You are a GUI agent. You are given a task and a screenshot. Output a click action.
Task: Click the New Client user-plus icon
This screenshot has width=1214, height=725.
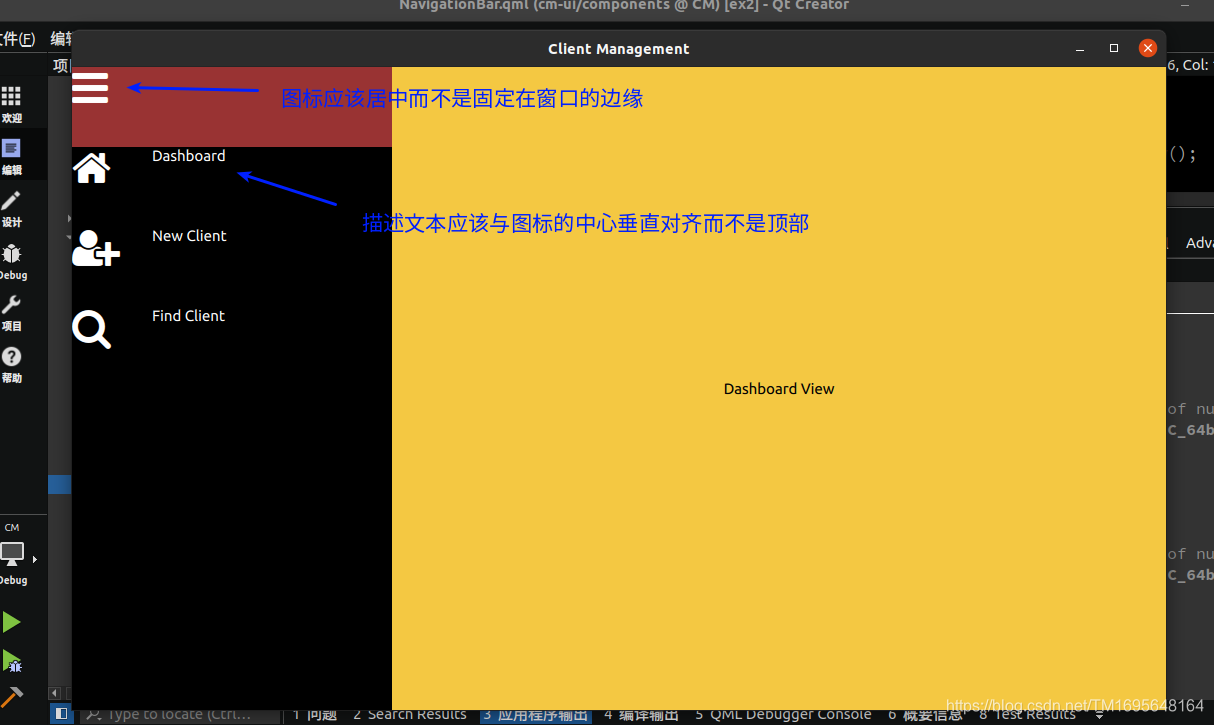(x=96, y=248)
